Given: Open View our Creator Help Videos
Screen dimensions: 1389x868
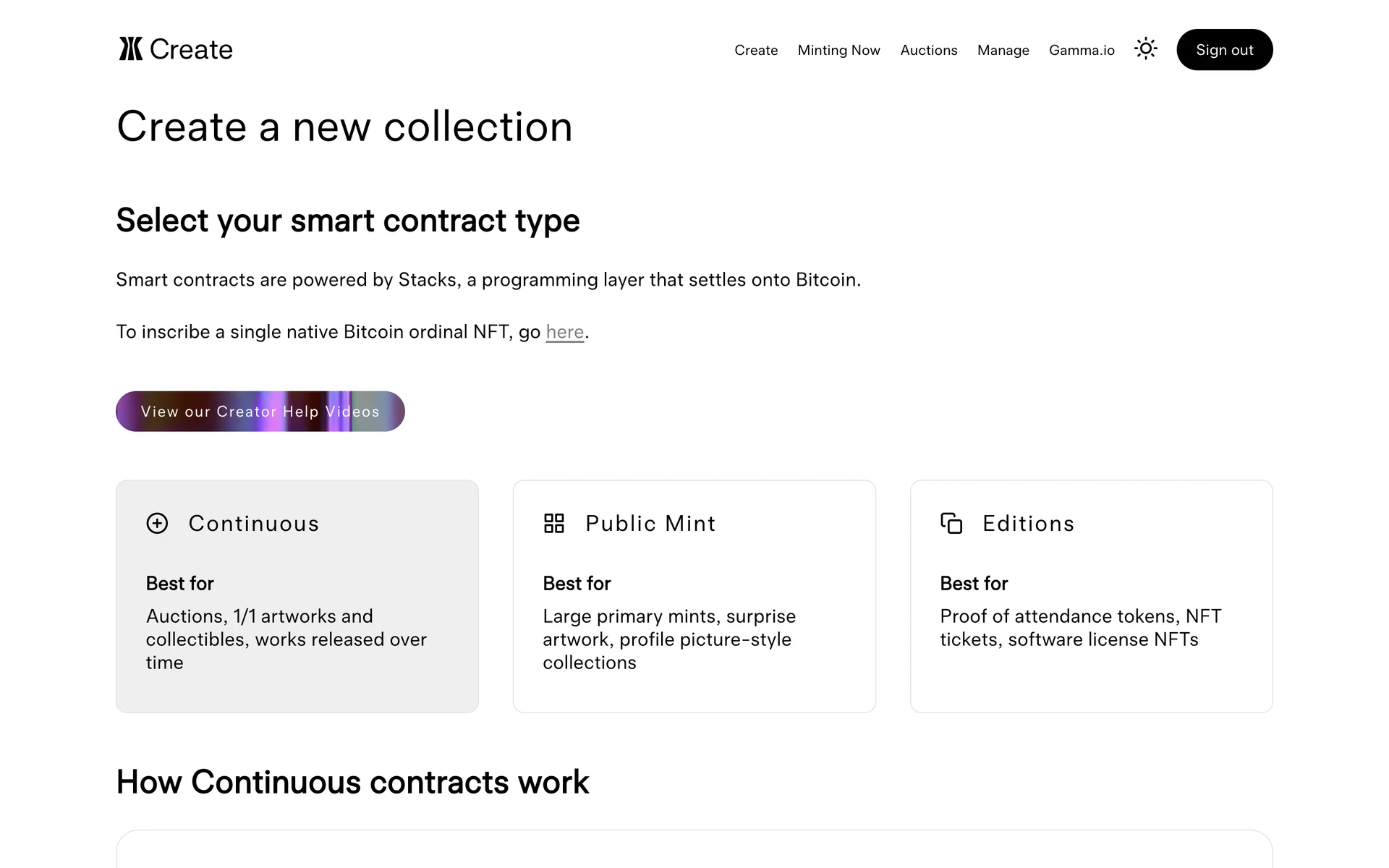Looking at the screenshot, I should pyautogui.click(x=260, y=412).
